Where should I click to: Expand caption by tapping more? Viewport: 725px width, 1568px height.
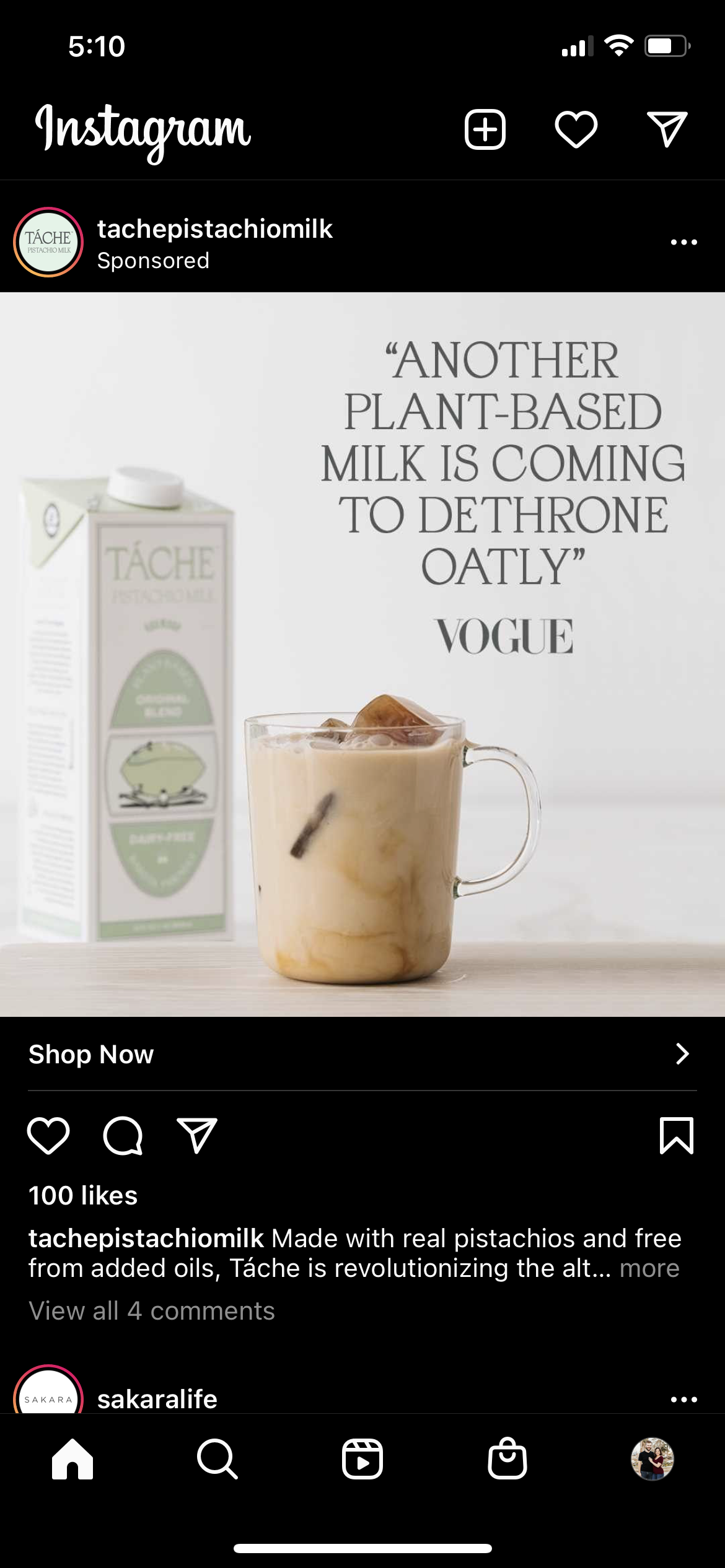pos(649,1268)
